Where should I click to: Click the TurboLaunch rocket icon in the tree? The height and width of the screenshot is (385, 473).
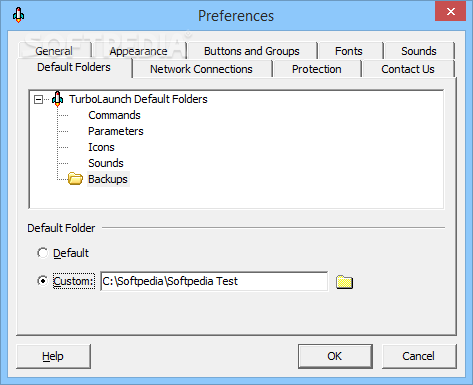tap(58, 99)
